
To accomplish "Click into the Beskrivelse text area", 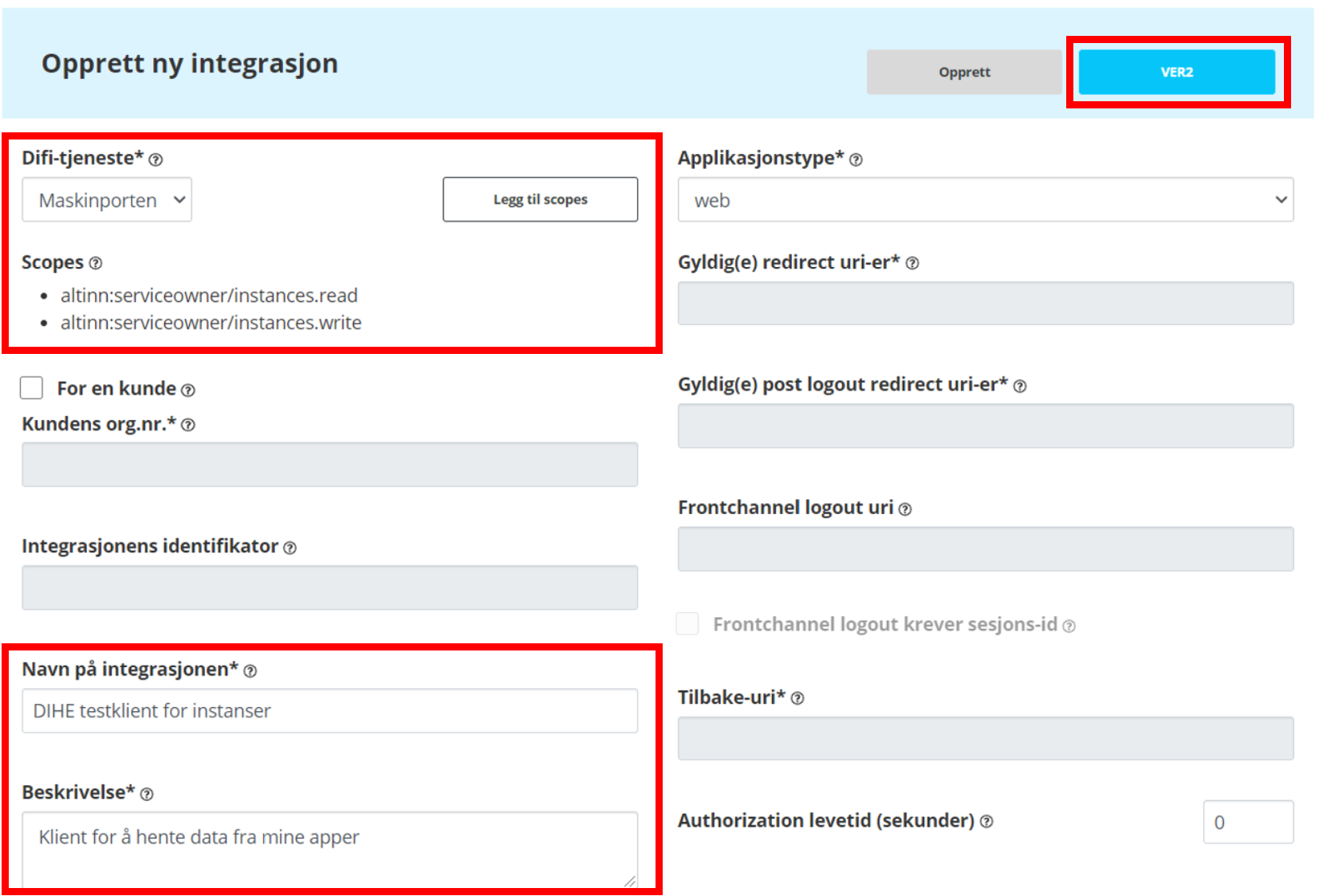I will pos(329,847).
